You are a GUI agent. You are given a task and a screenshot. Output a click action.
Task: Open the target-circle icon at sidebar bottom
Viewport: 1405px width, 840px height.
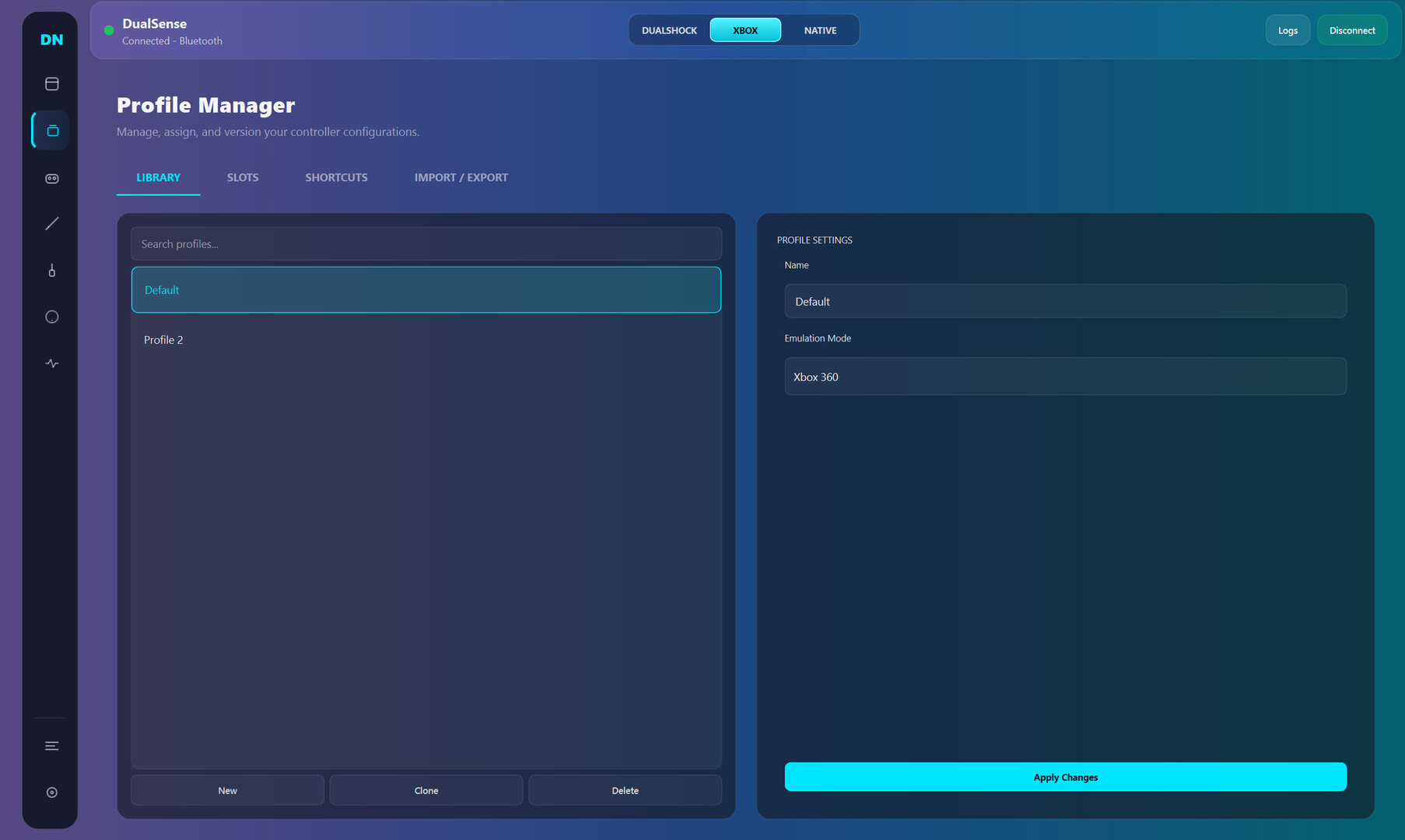[51, 793]
